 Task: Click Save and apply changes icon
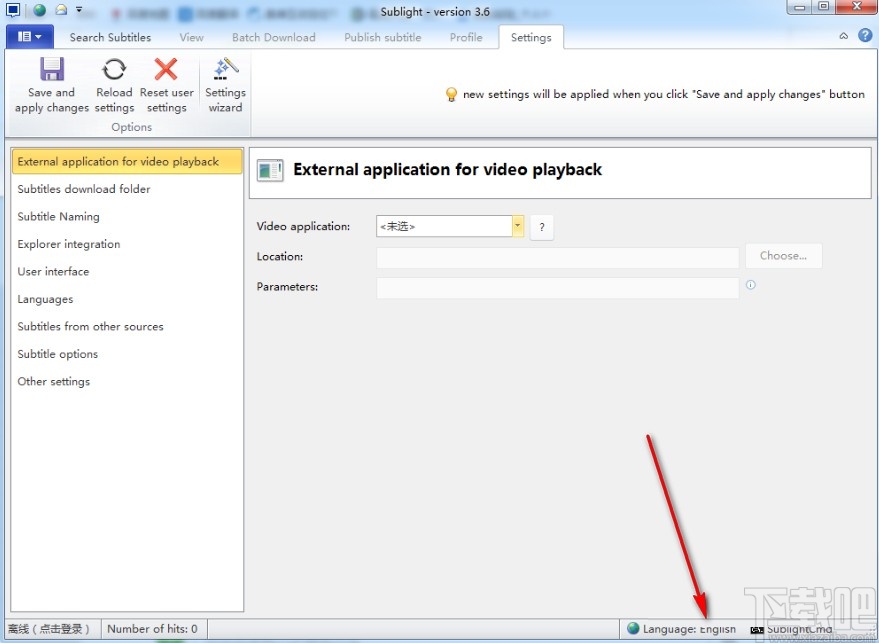[52, 70]
